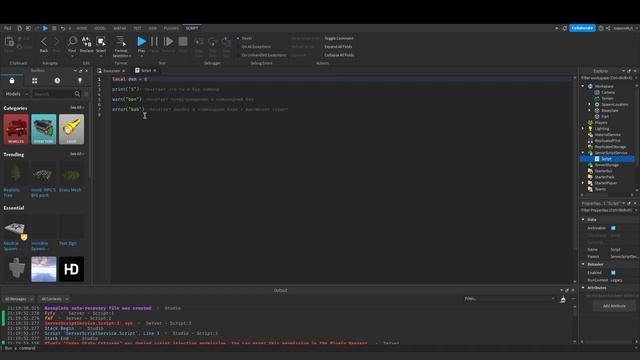Open the Find magnifier tool
This screenshot has width=640, height=360.
point(72,41)
